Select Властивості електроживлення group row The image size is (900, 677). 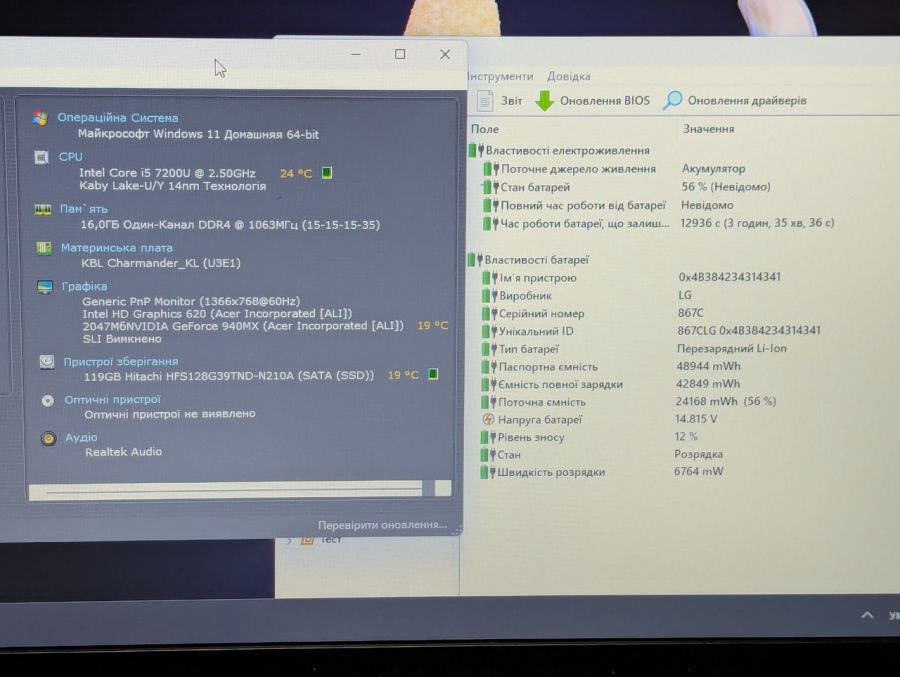pyautogui.click(x=560, y=150)
